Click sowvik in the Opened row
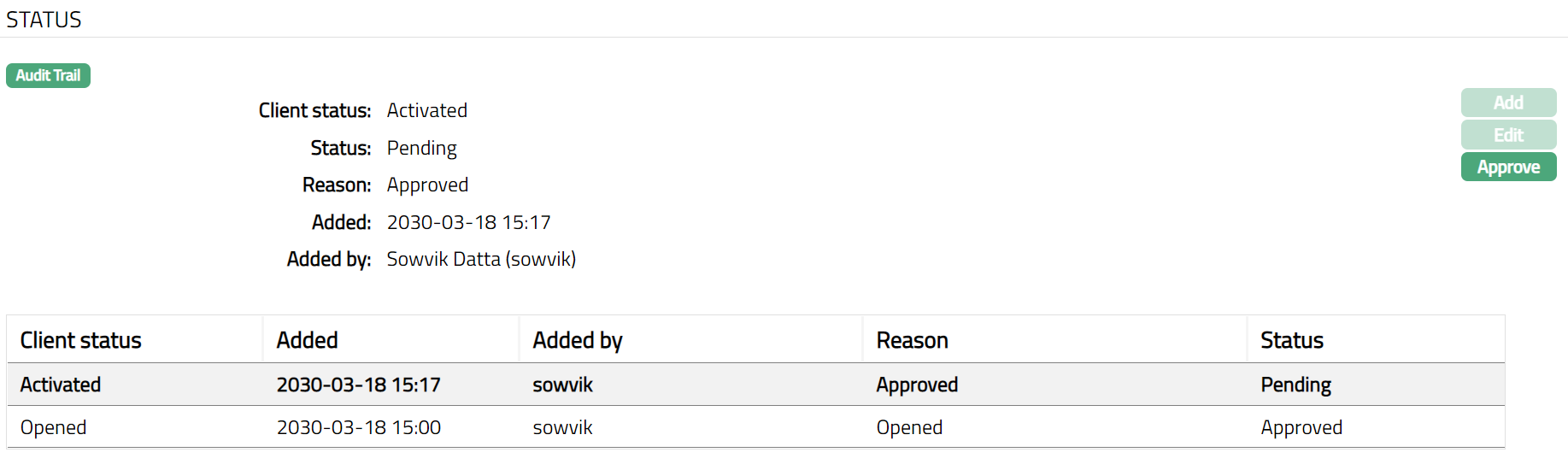Viewport: 1568px width, 464px height. click(562, 427)
